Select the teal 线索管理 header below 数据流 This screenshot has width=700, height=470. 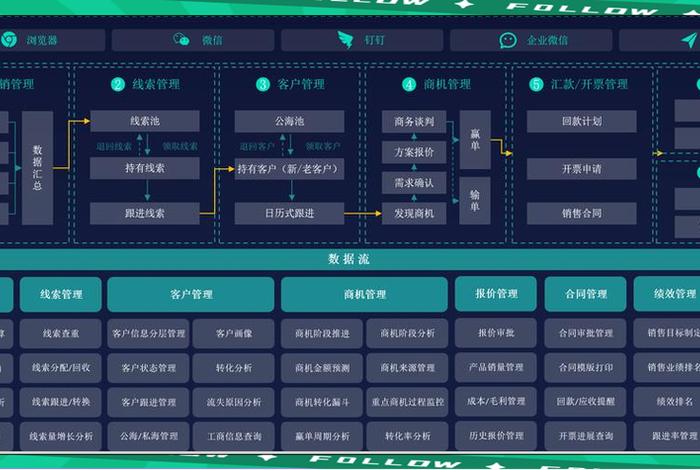click(x=61, y=294)
